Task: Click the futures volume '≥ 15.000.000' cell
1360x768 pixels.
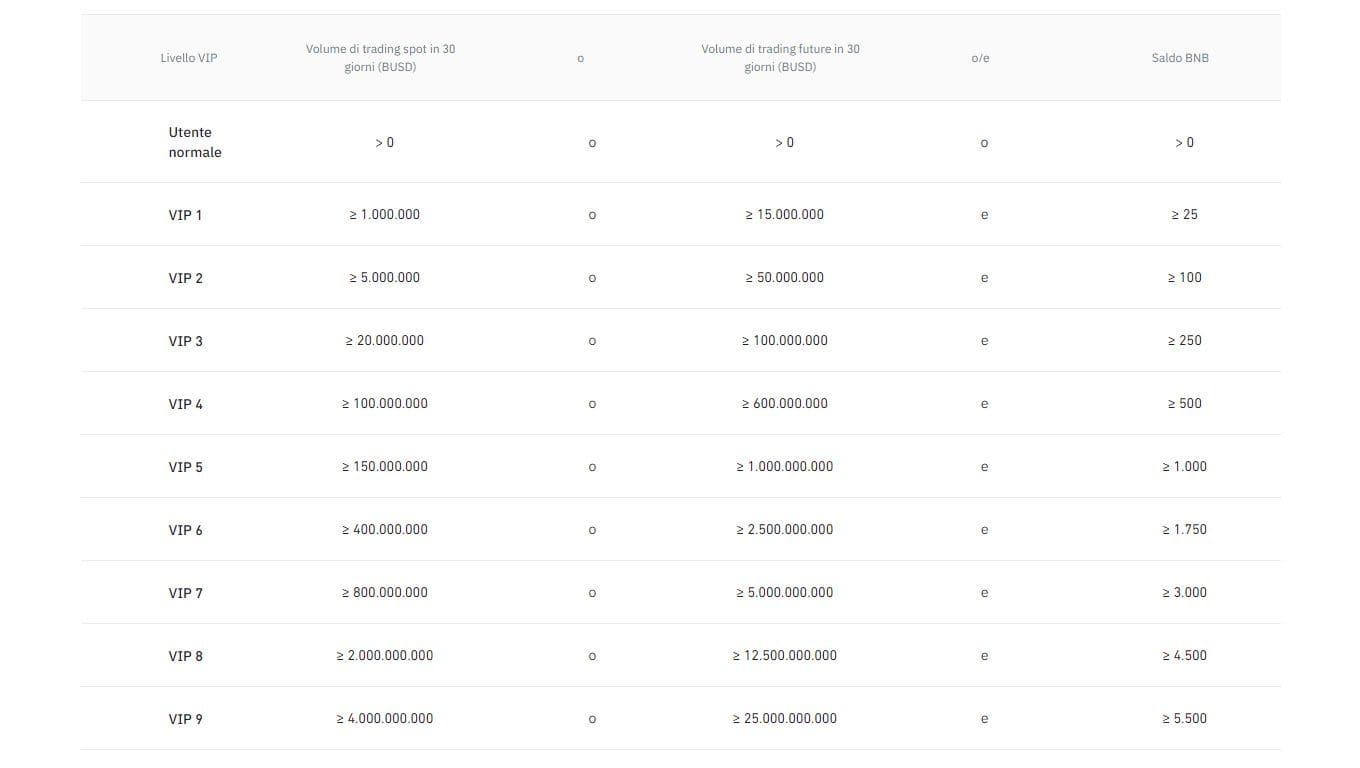Action: pos(785,214)
